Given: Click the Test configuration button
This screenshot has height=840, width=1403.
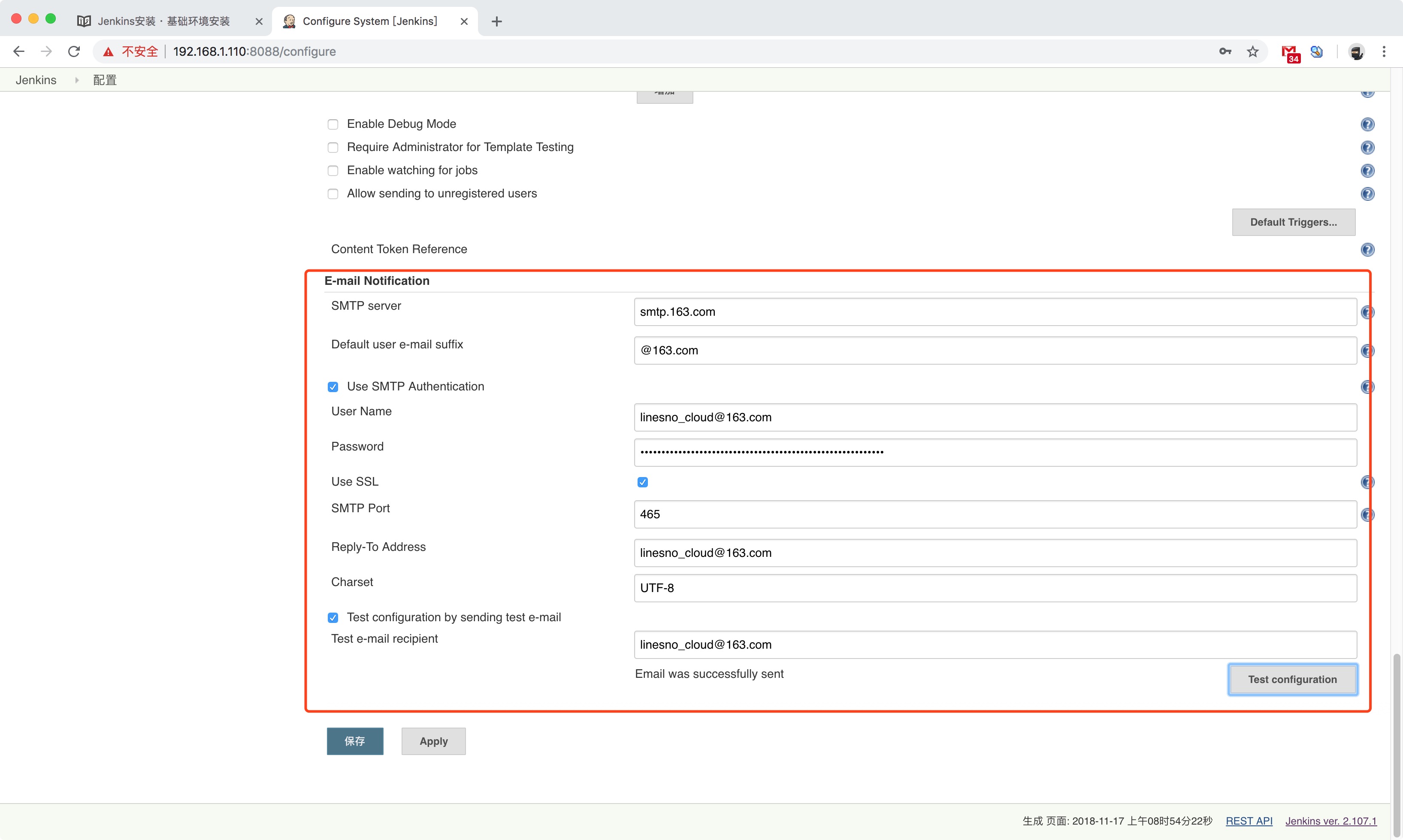Looking at the screenshot, I should click(1292, 679).
